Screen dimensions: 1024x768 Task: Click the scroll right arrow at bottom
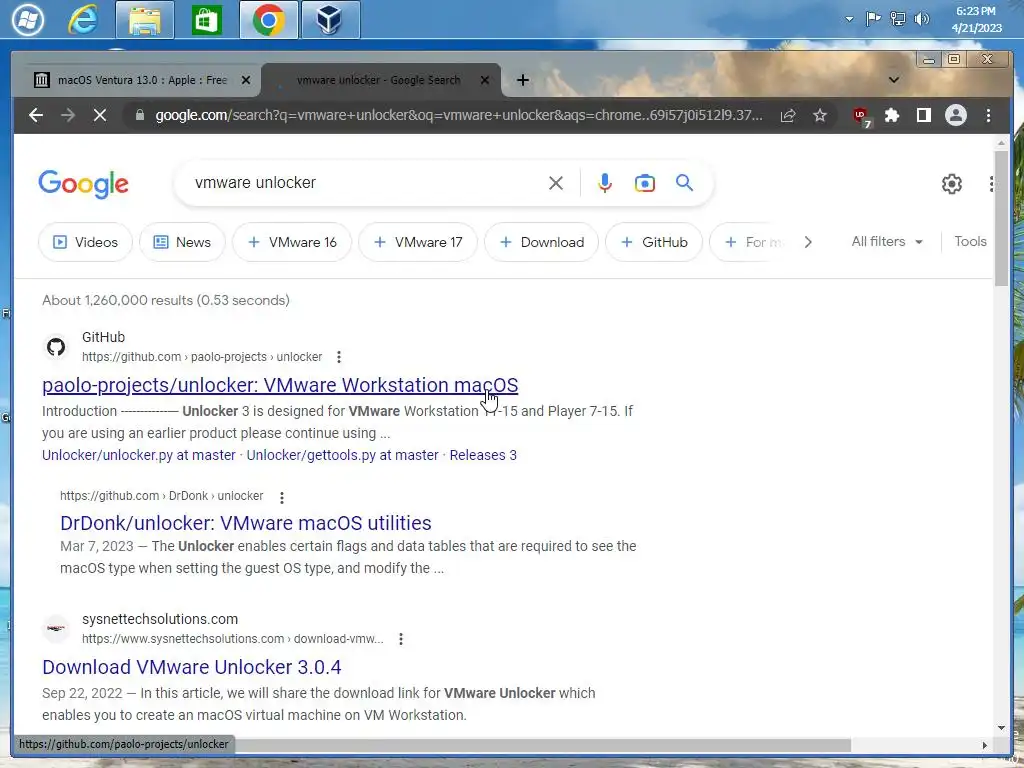pos(985,745)
